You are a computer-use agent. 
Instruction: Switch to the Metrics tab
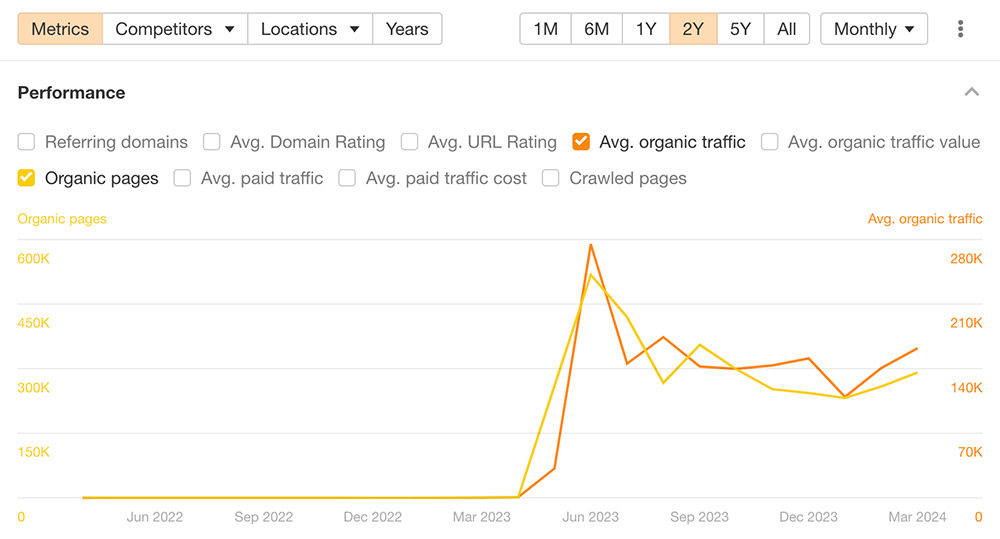point(60,29)
